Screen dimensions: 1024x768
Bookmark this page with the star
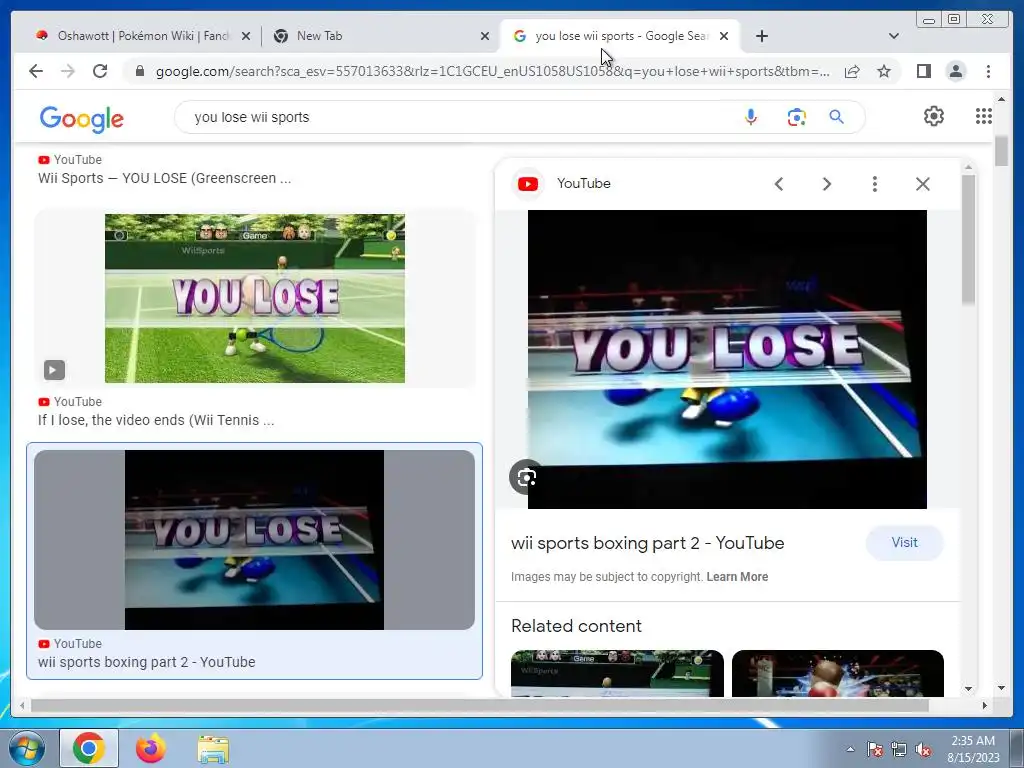[x=884, y=71]
